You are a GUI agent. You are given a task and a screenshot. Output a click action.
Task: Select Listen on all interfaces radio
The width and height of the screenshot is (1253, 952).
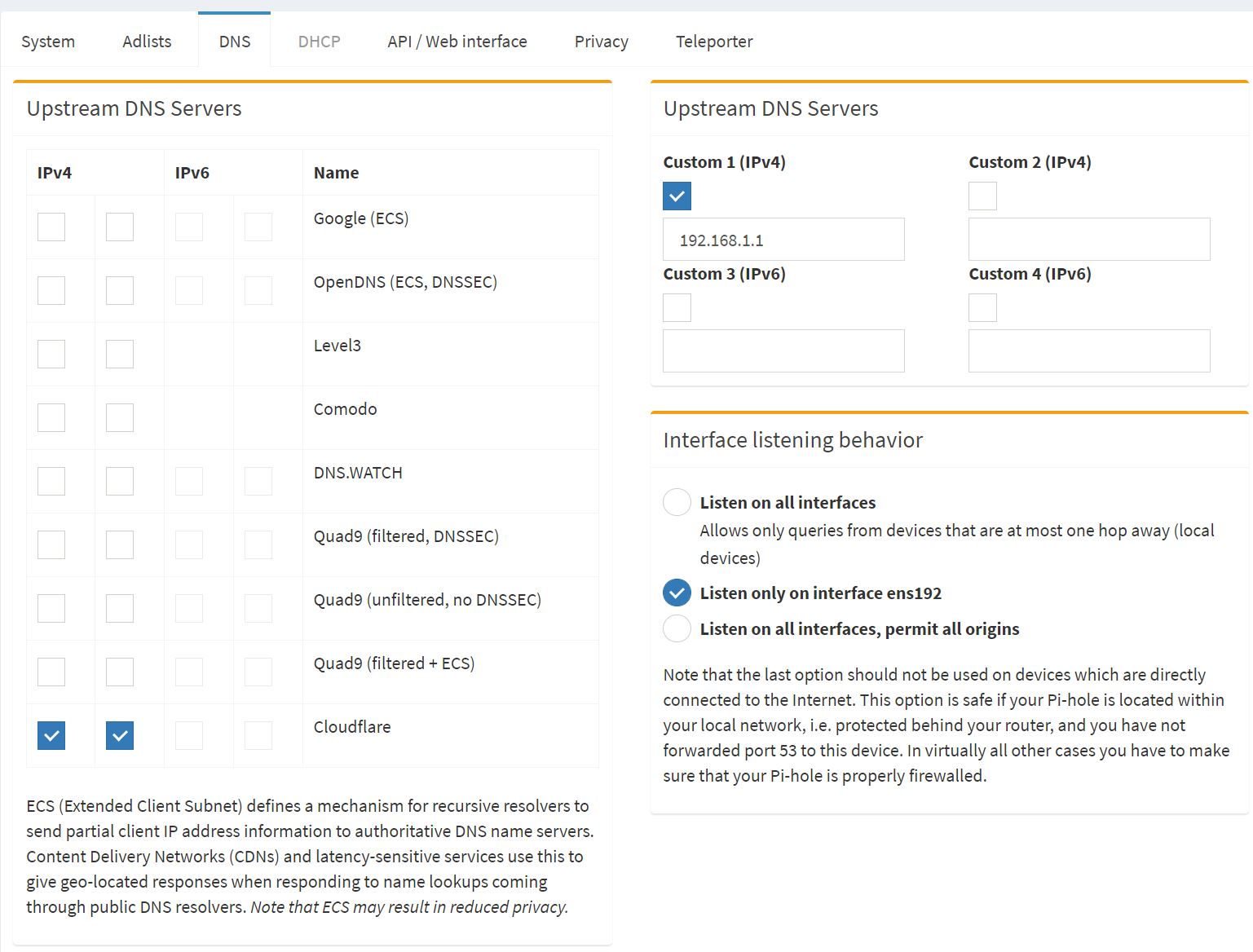pos(677,502)
